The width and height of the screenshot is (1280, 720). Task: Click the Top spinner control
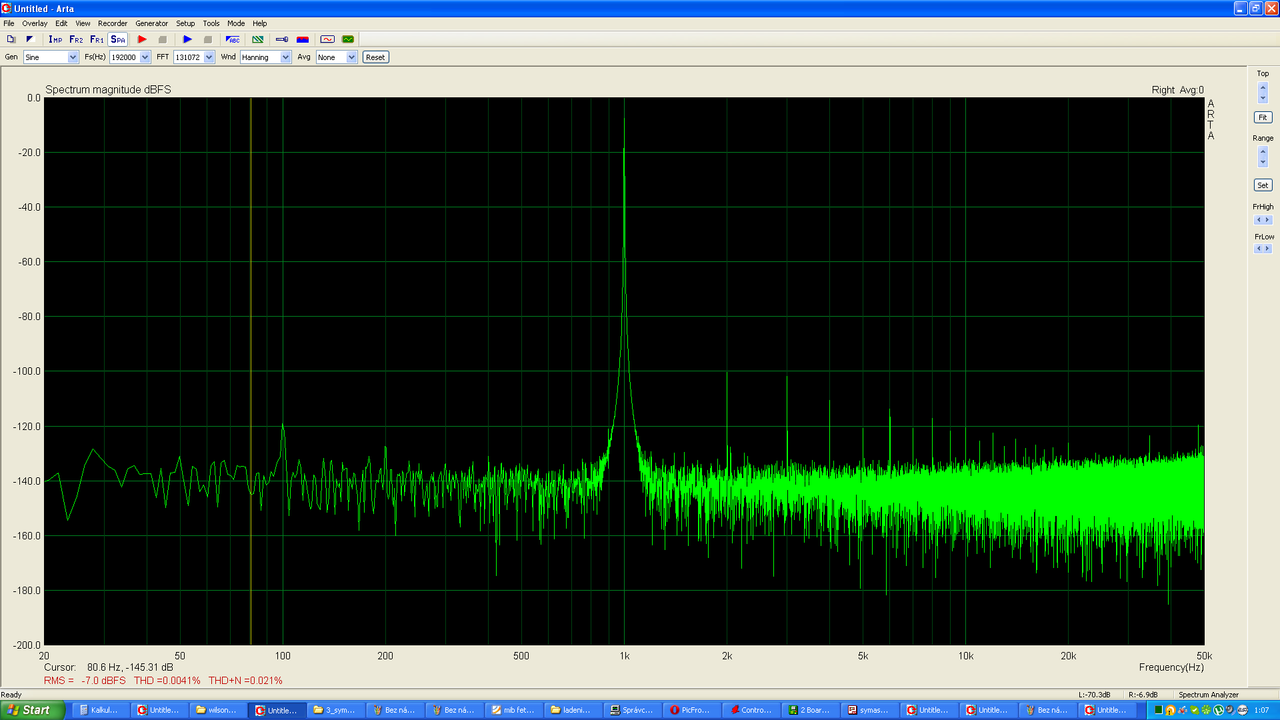1263,92
